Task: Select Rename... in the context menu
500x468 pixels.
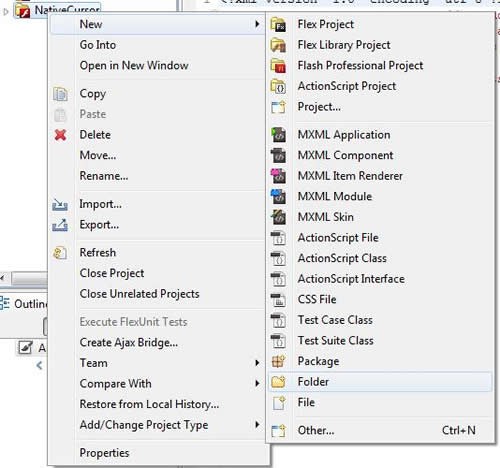Action: (104, 176)
